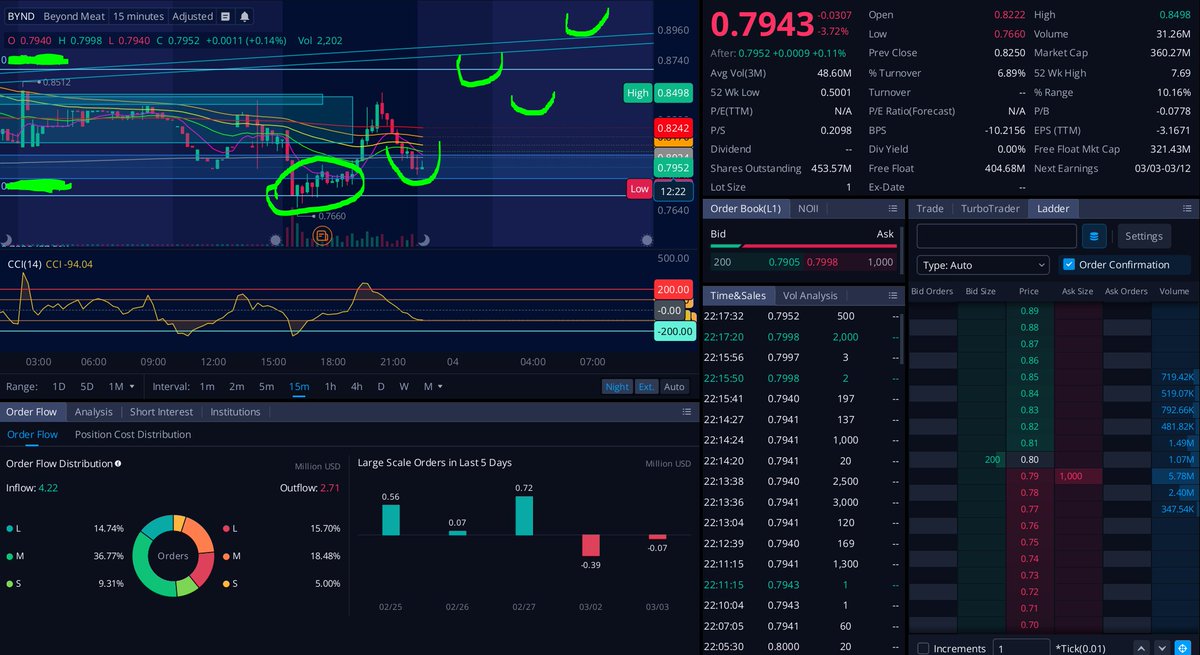Select the 1m interval
The image size is (1200, 655).
206,387
